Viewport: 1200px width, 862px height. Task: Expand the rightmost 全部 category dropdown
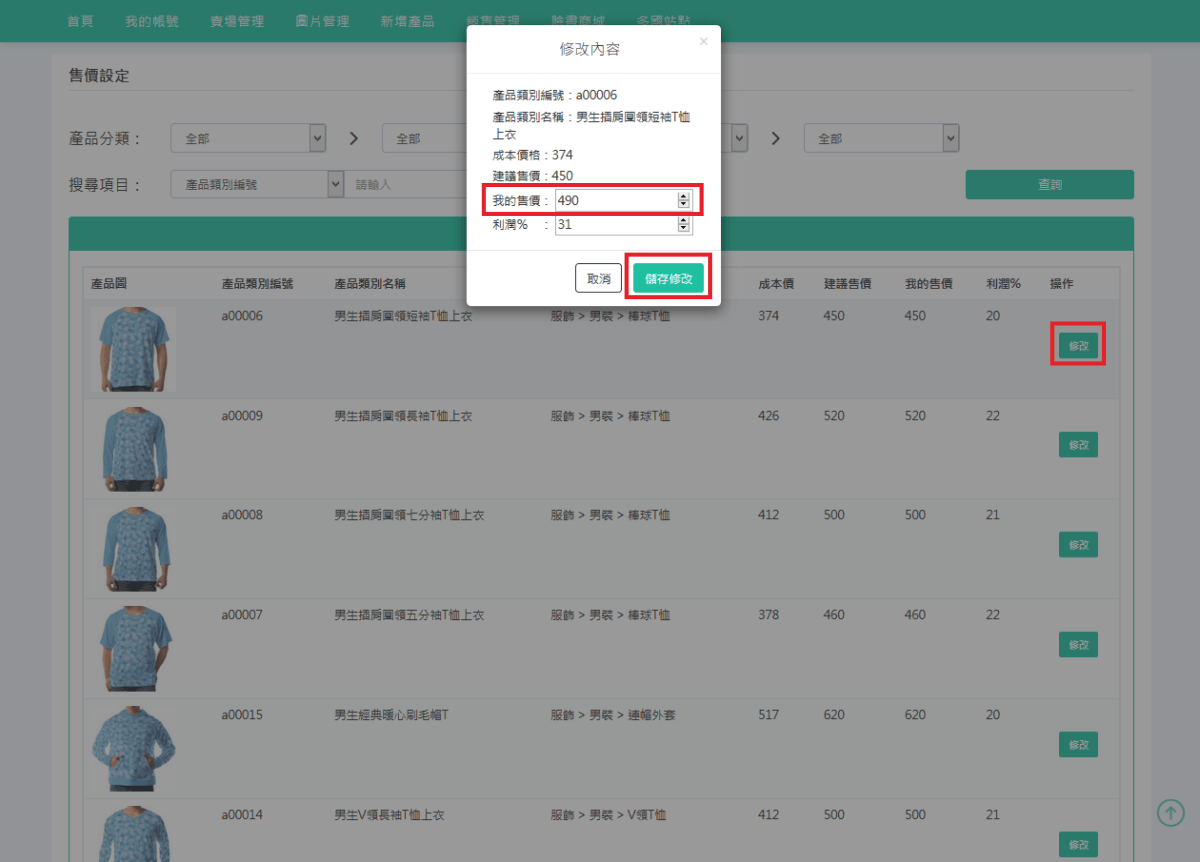click(x=881, y=138)
